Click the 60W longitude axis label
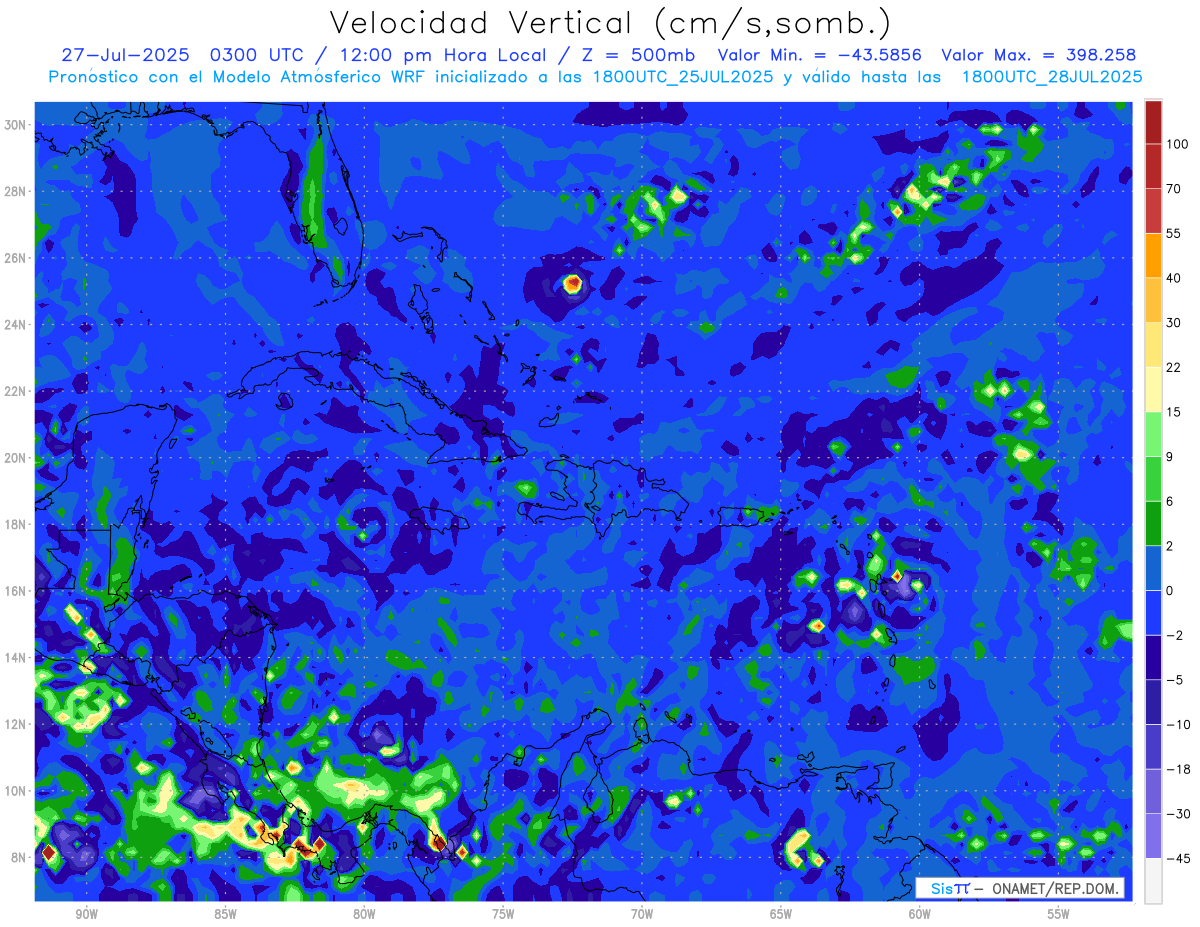This screenshot has height=927, width=1200. (x=920, y=914)
